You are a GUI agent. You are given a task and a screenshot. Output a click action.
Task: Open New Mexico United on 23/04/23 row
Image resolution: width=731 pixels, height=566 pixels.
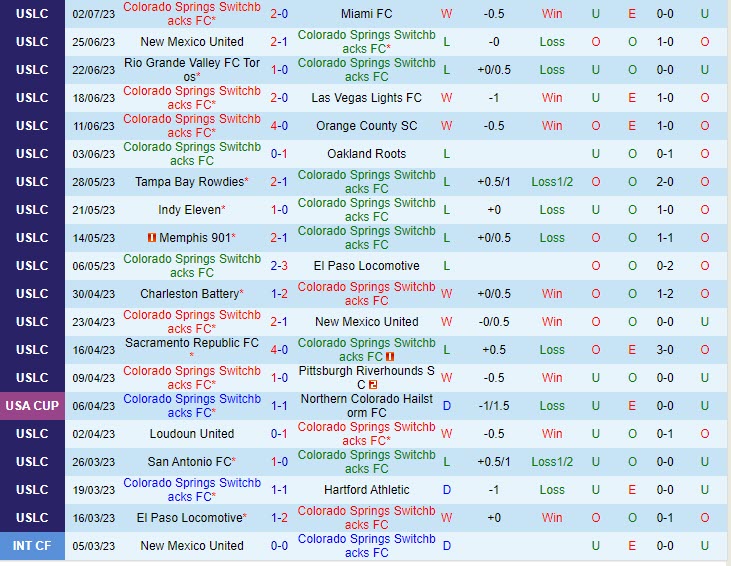[366, 322]
